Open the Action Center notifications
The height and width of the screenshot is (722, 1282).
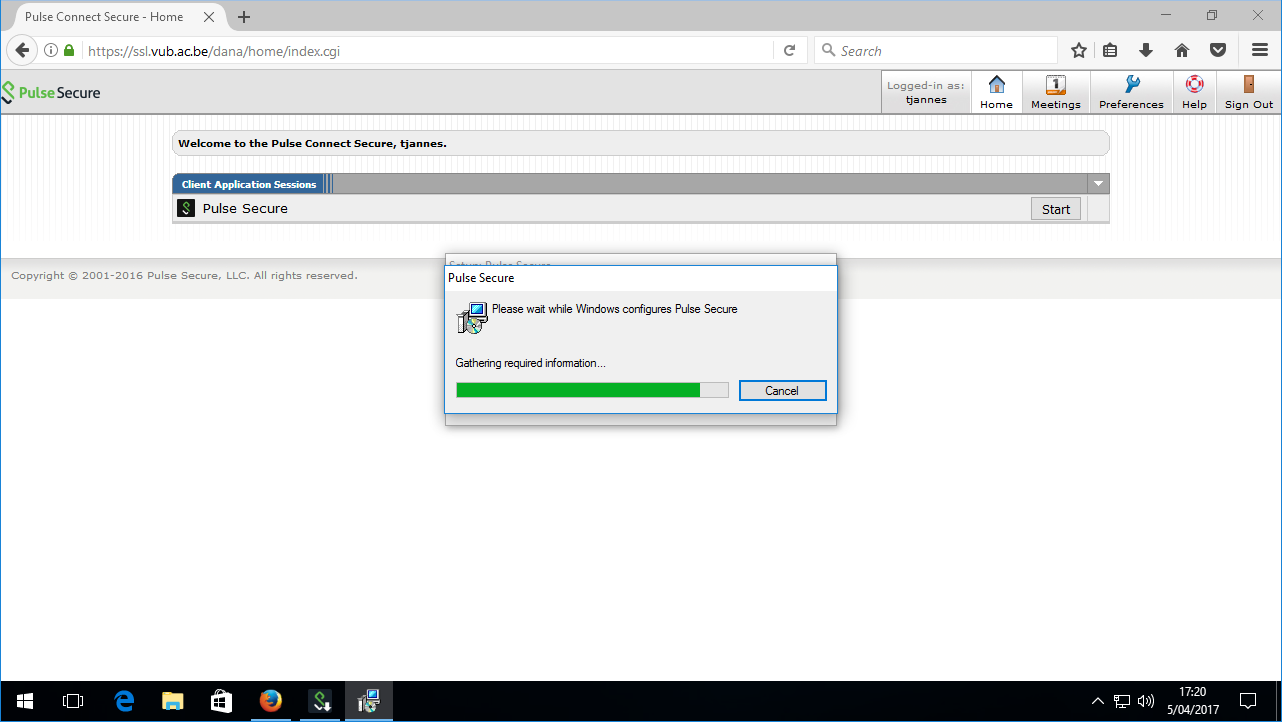click(1248, 701)
